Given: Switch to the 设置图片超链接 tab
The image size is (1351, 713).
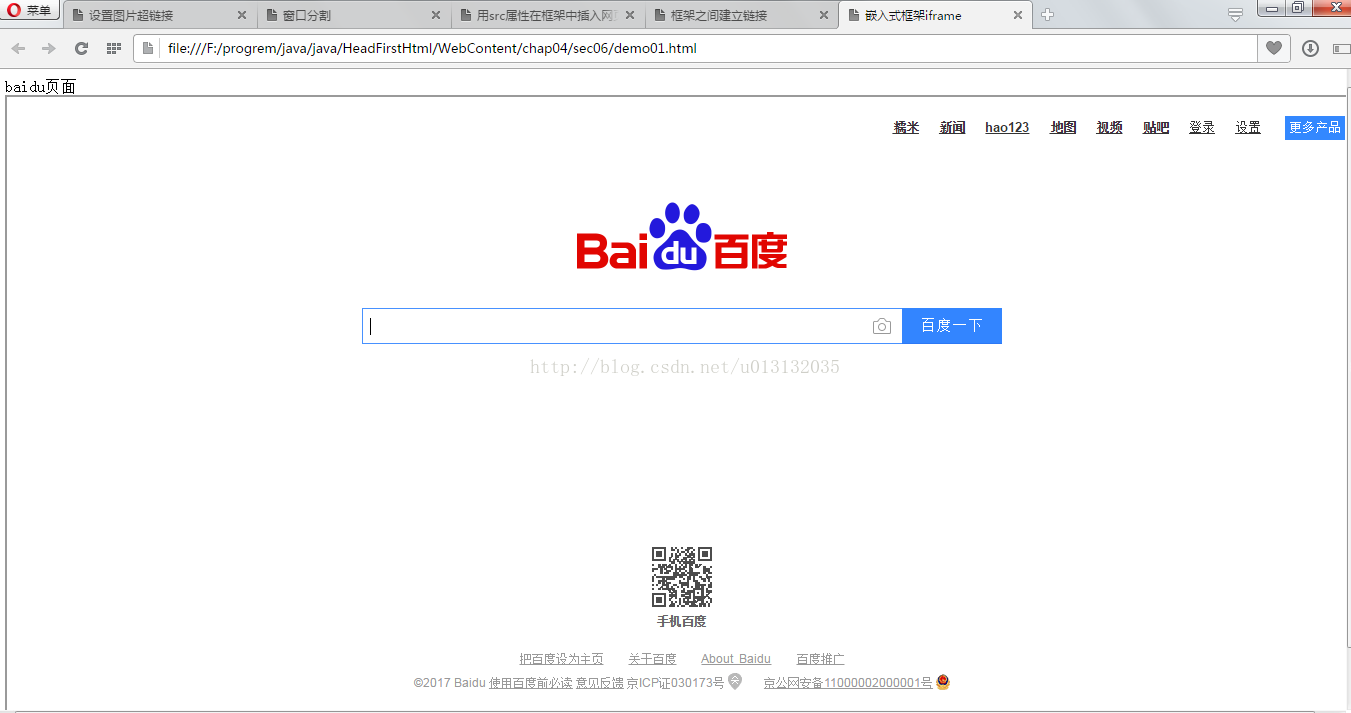Looking at the screenshot, I should click(158, 16).
